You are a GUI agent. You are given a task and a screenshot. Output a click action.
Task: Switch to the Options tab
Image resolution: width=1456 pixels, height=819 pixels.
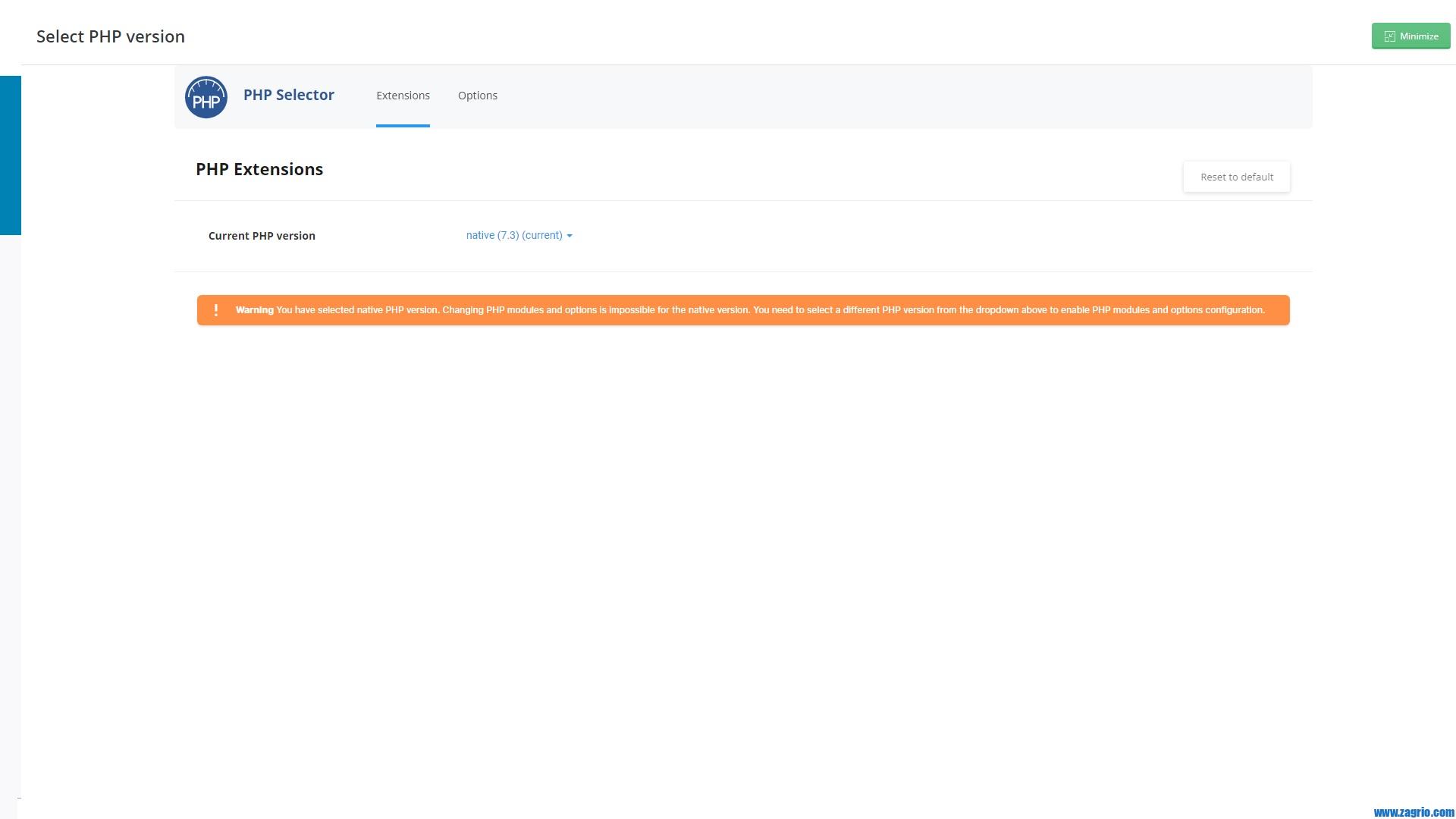click(x=478, y=96)
